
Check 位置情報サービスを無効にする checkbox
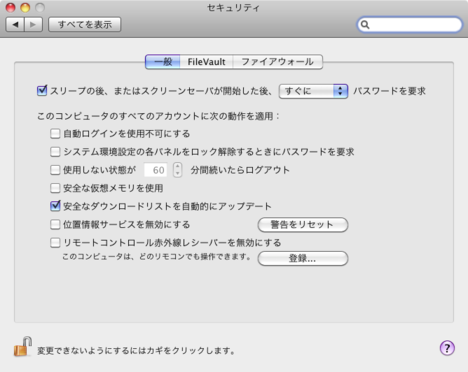[x=55, y=224]
